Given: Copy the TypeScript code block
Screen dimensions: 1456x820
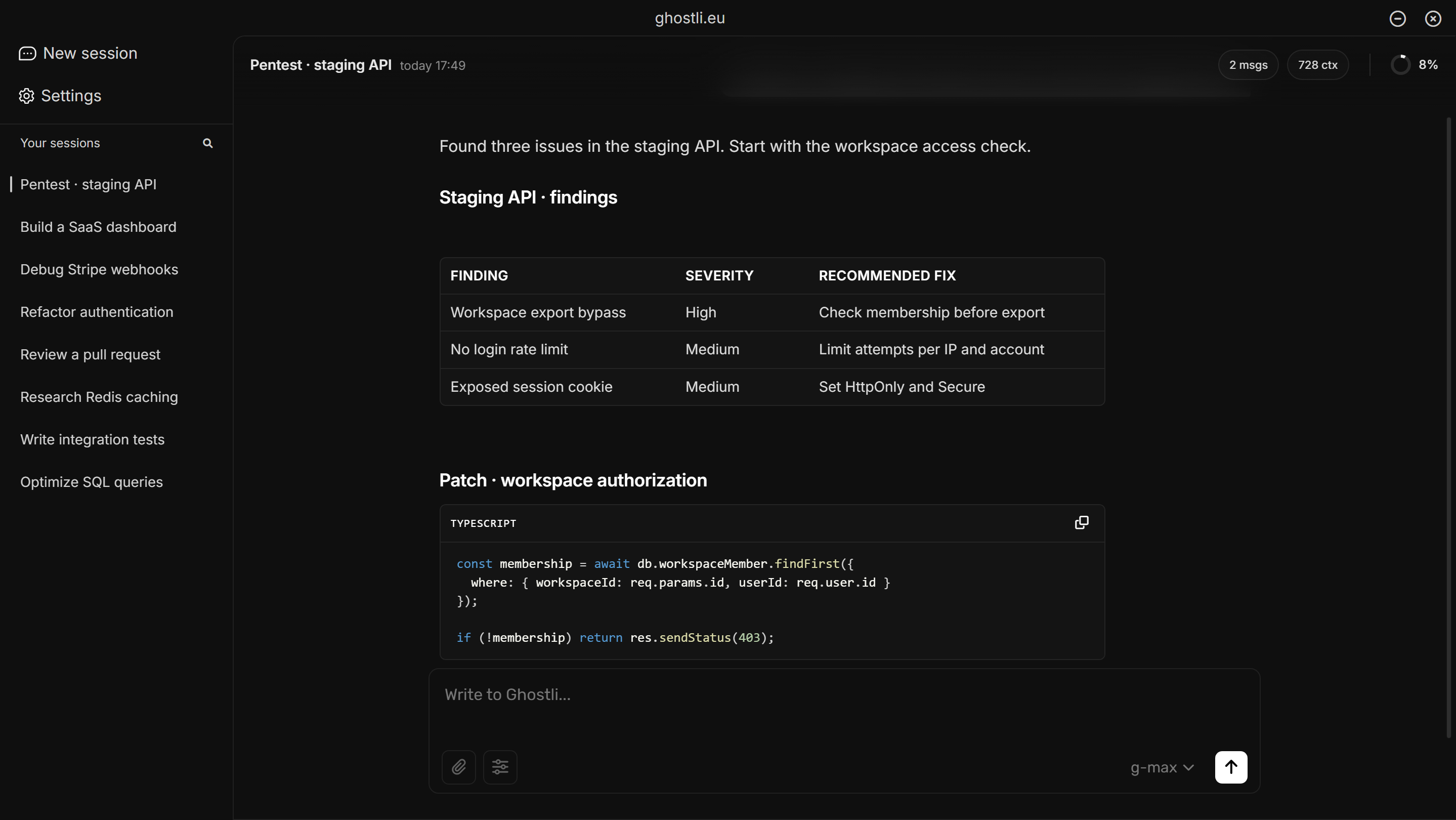Looking at the screenshot, I should (x=1081, y=522).
